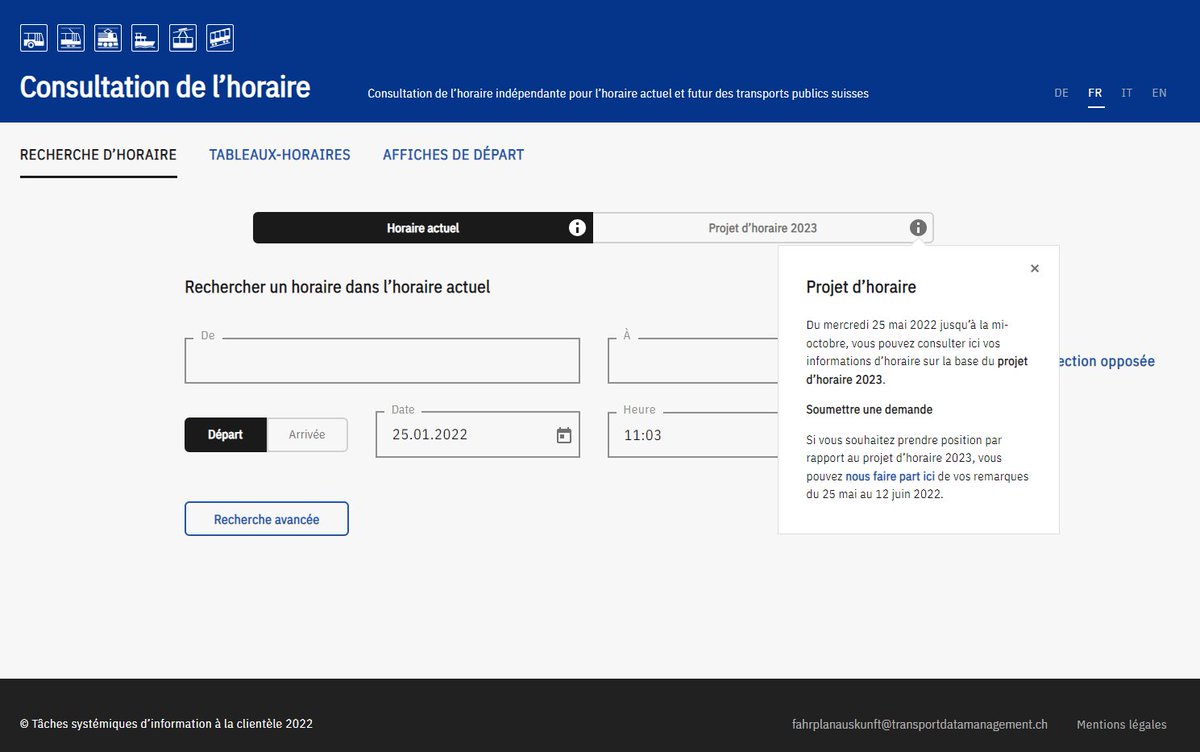
Task: Click the fahrplanauskunft email address in the footer
Action: [x=920, y=724]
